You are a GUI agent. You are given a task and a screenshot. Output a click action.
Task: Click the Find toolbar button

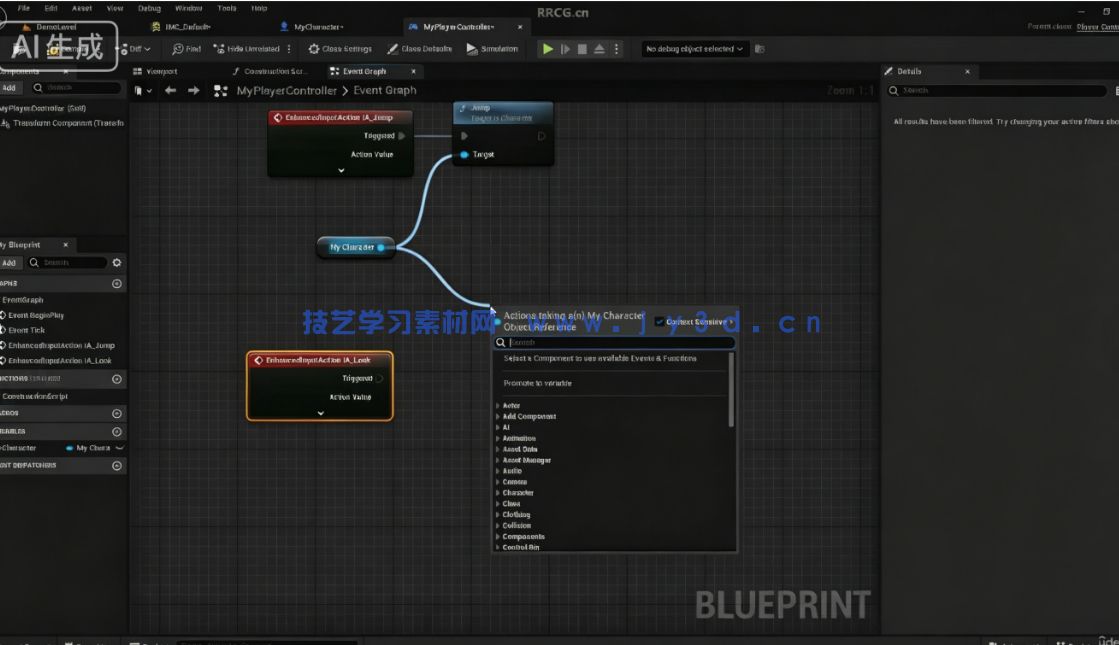[x=187, y=49]
